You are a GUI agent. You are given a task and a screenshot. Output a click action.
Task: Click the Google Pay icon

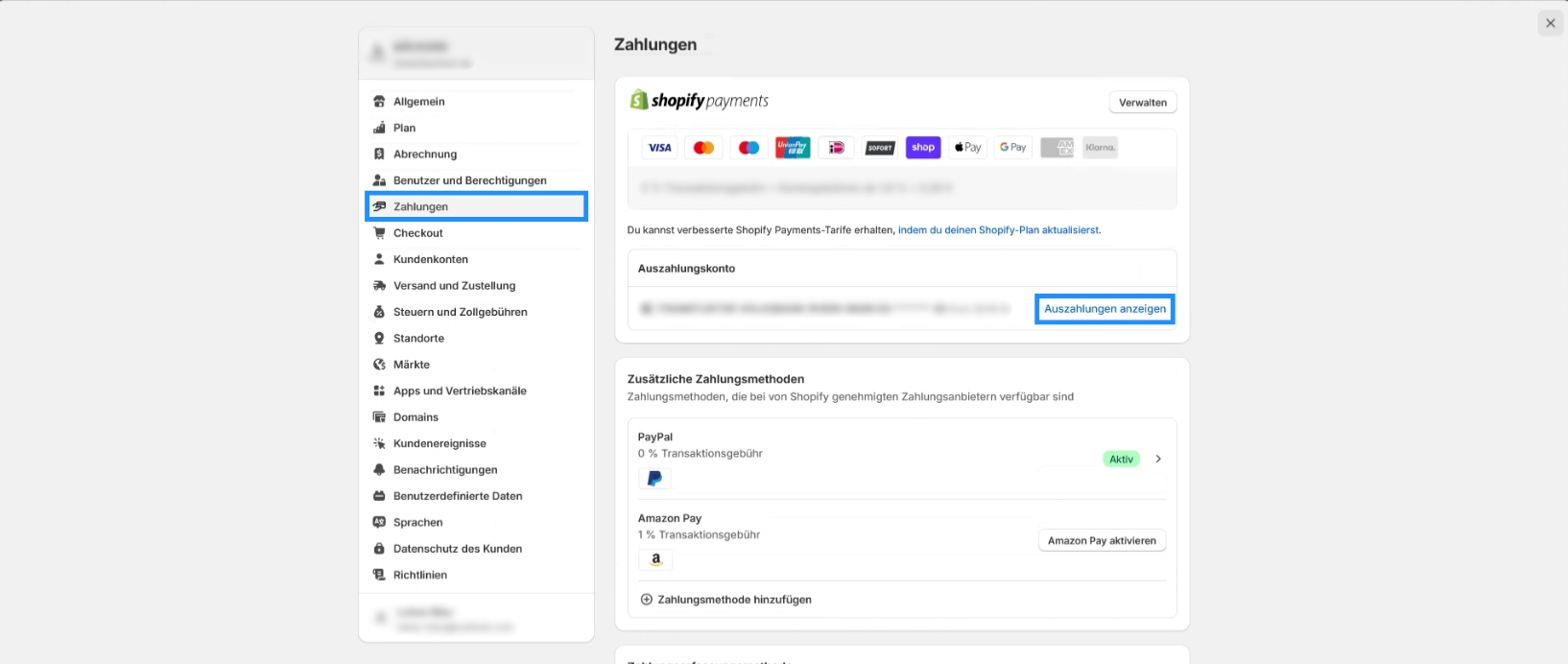coord(1012,148)
